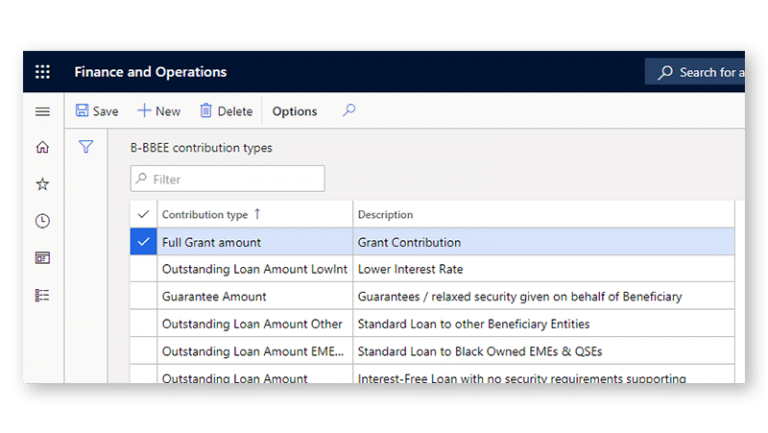This screenshot has height=433, width=768.
Task: Open the app launcher waffle icon
Action: pos(42,72)
